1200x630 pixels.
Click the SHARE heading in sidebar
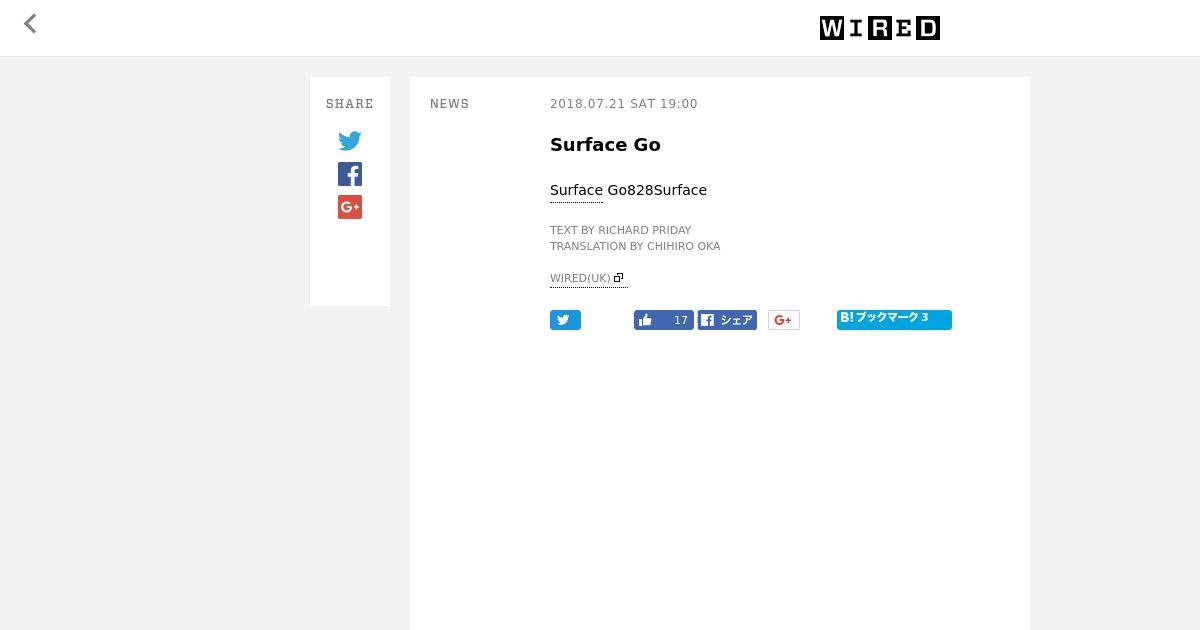[350, 104]
